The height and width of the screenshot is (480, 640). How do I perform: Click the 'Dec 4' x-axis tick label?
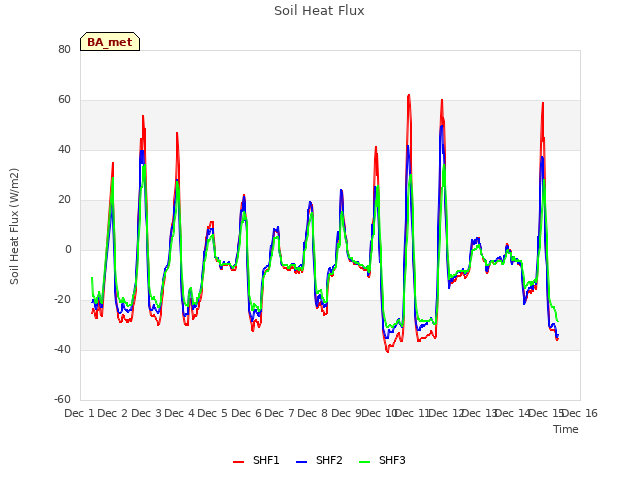pyautogui.click(x=179, y=413)
